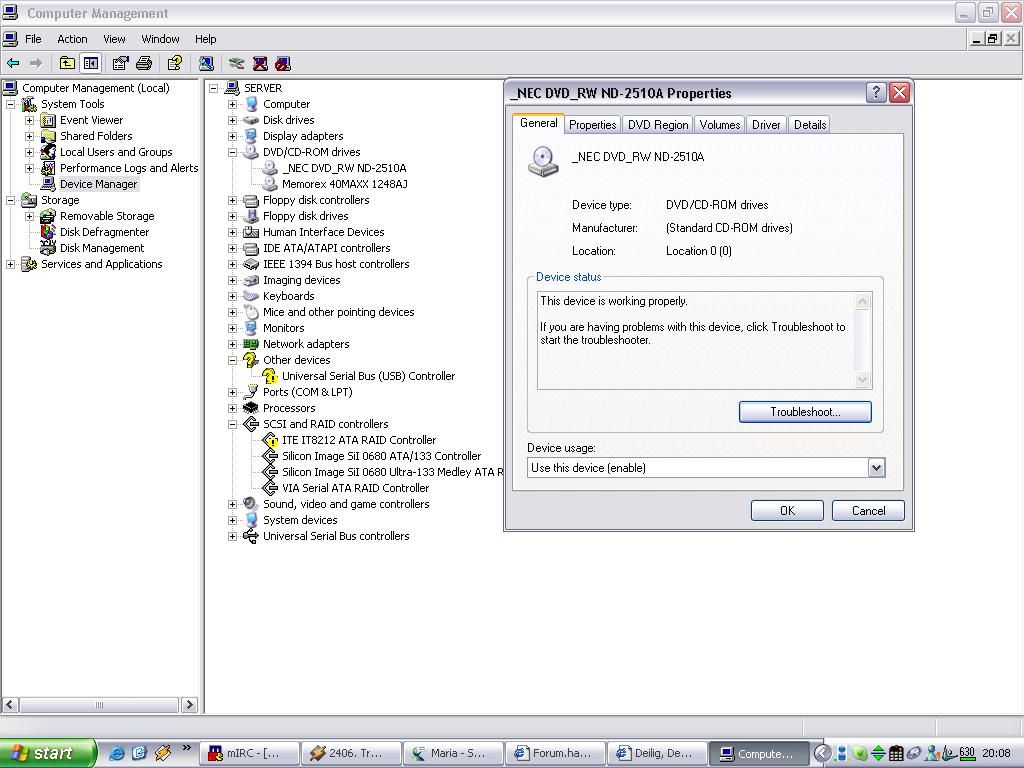The width and height of the screenshot is (1024, 768).
Task: Toggle the Show/Hide Console Tree icon
Action: point(91,63)
